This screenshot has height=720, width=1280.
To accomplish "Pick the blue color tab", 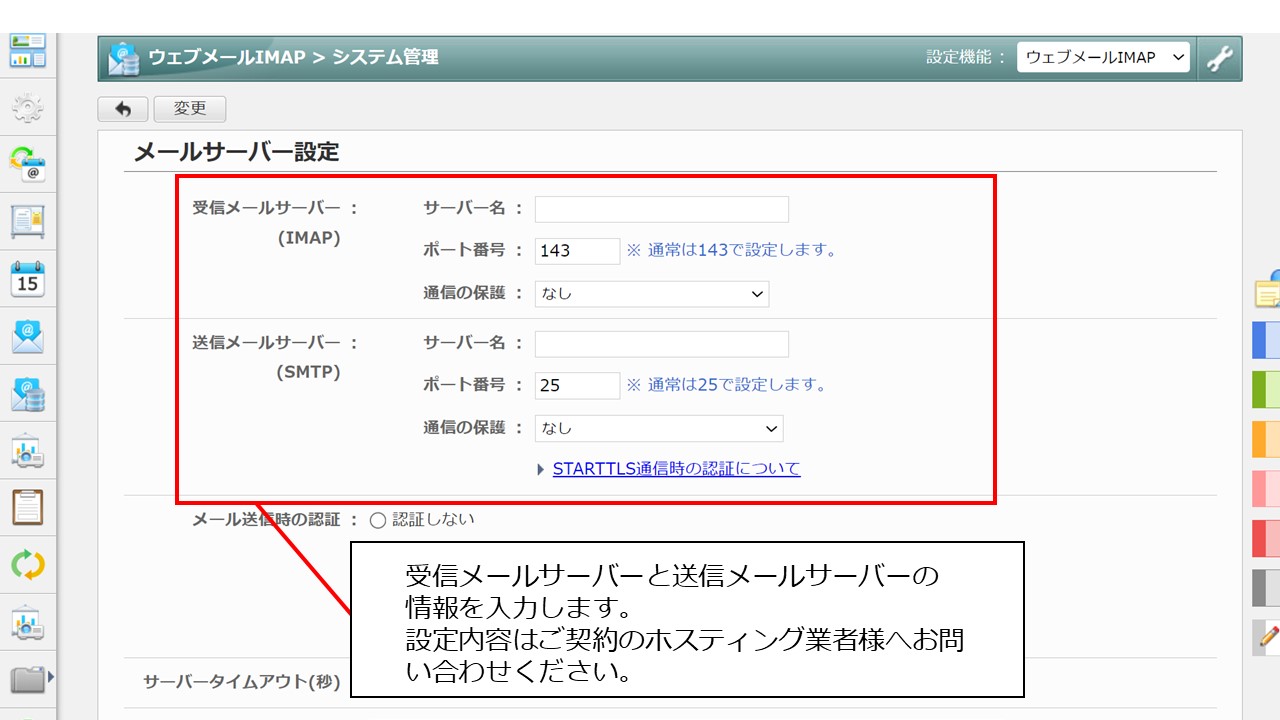I will [x=1266, y=340].
